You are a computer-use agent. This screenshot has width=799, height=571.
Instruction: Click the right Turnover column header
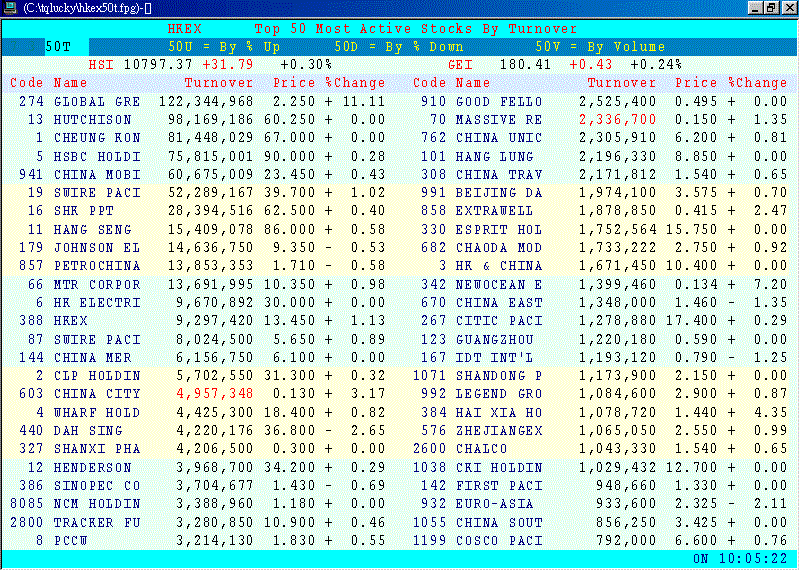(622, 83)
